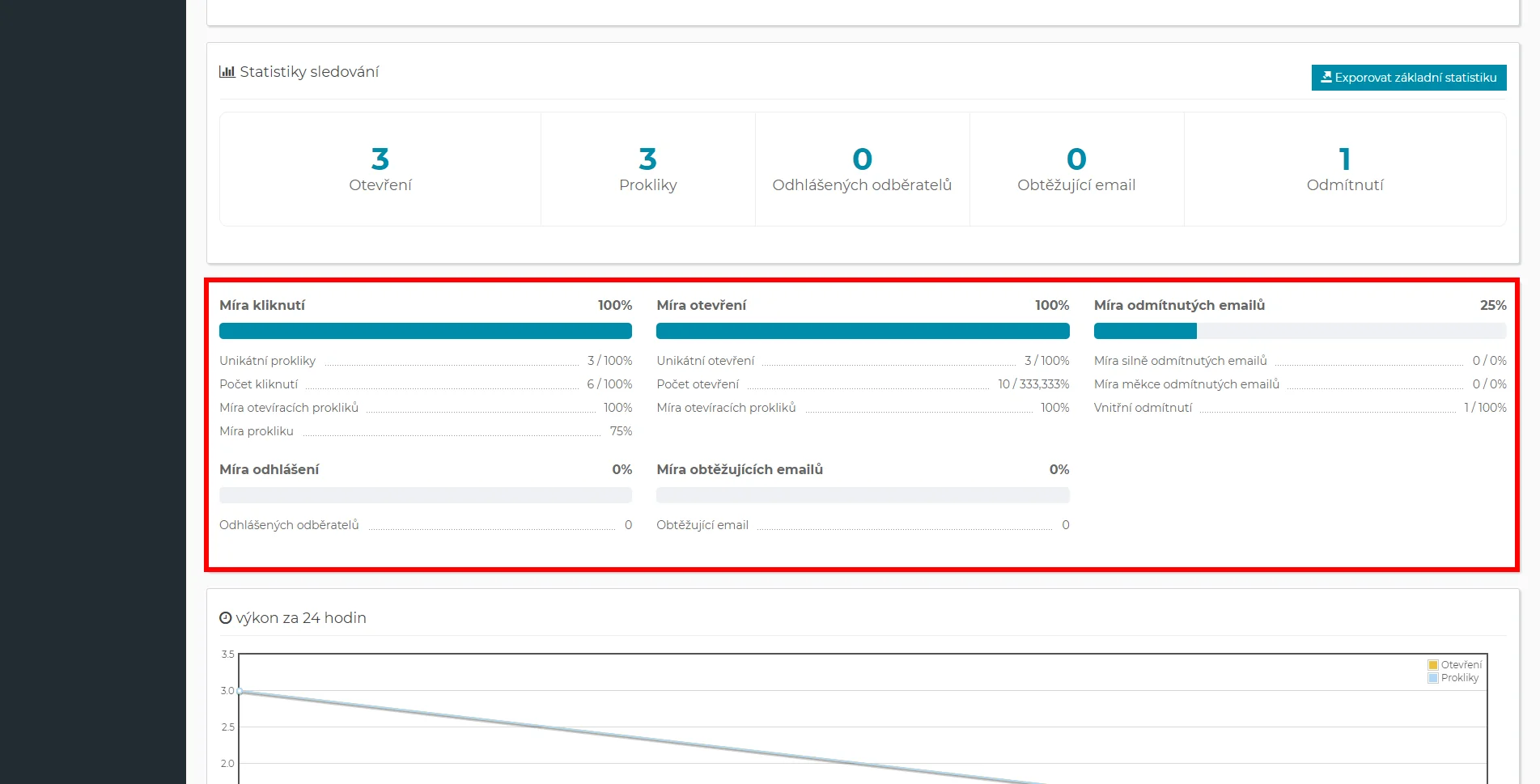
Task: Click the Statistiky sledování heading
Action: 309,72
